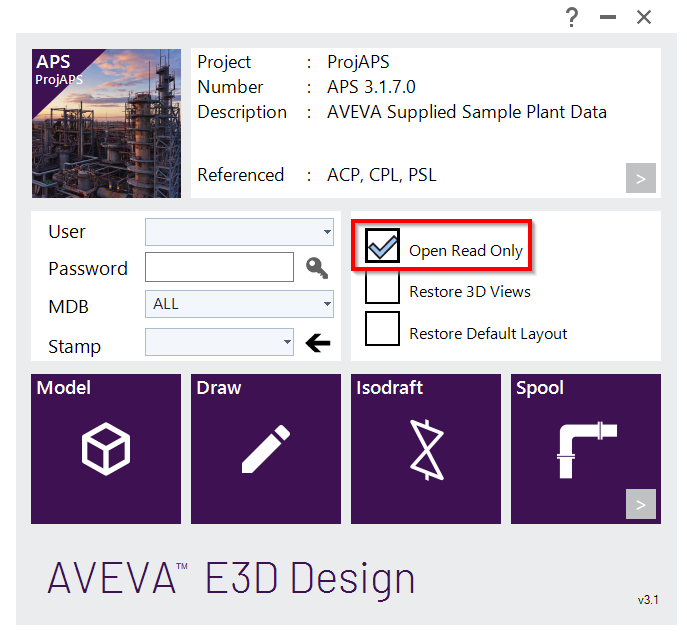Open the Draw module tile
This screenshot has height=636, width=687.
(x=266, y=449)
